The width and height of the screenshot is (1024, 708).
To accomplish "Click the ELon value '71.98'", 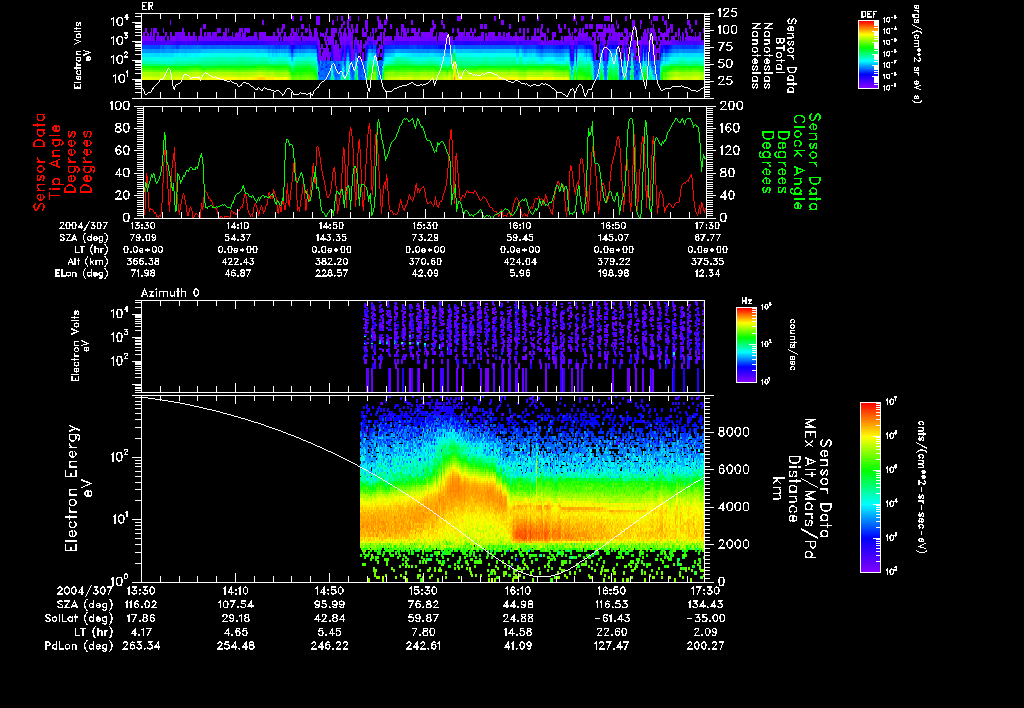I will [x=142, y=274].
